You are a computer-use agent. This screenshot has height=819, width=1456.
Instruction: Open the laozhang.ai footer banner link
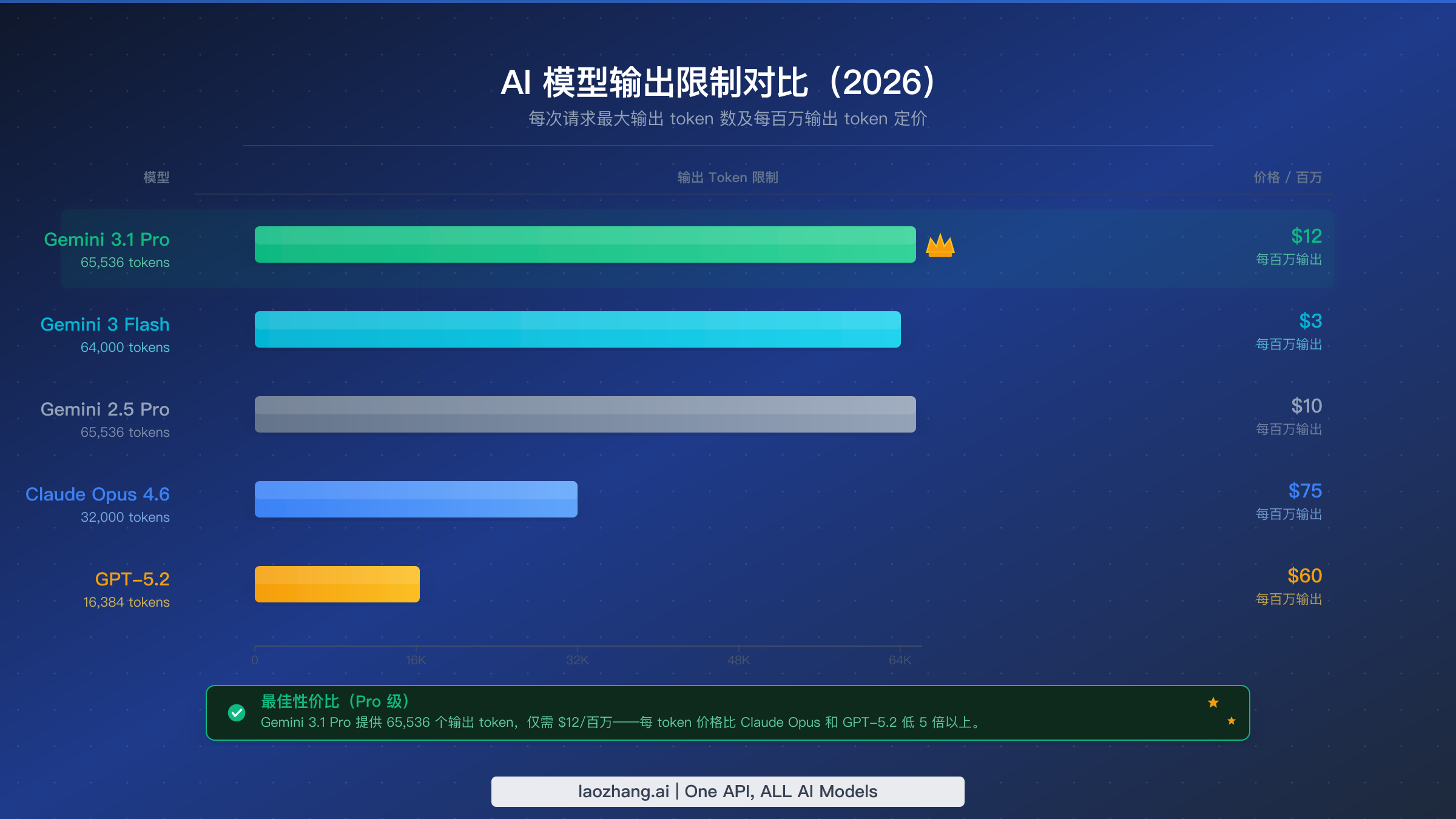click(x=727, y=791)
